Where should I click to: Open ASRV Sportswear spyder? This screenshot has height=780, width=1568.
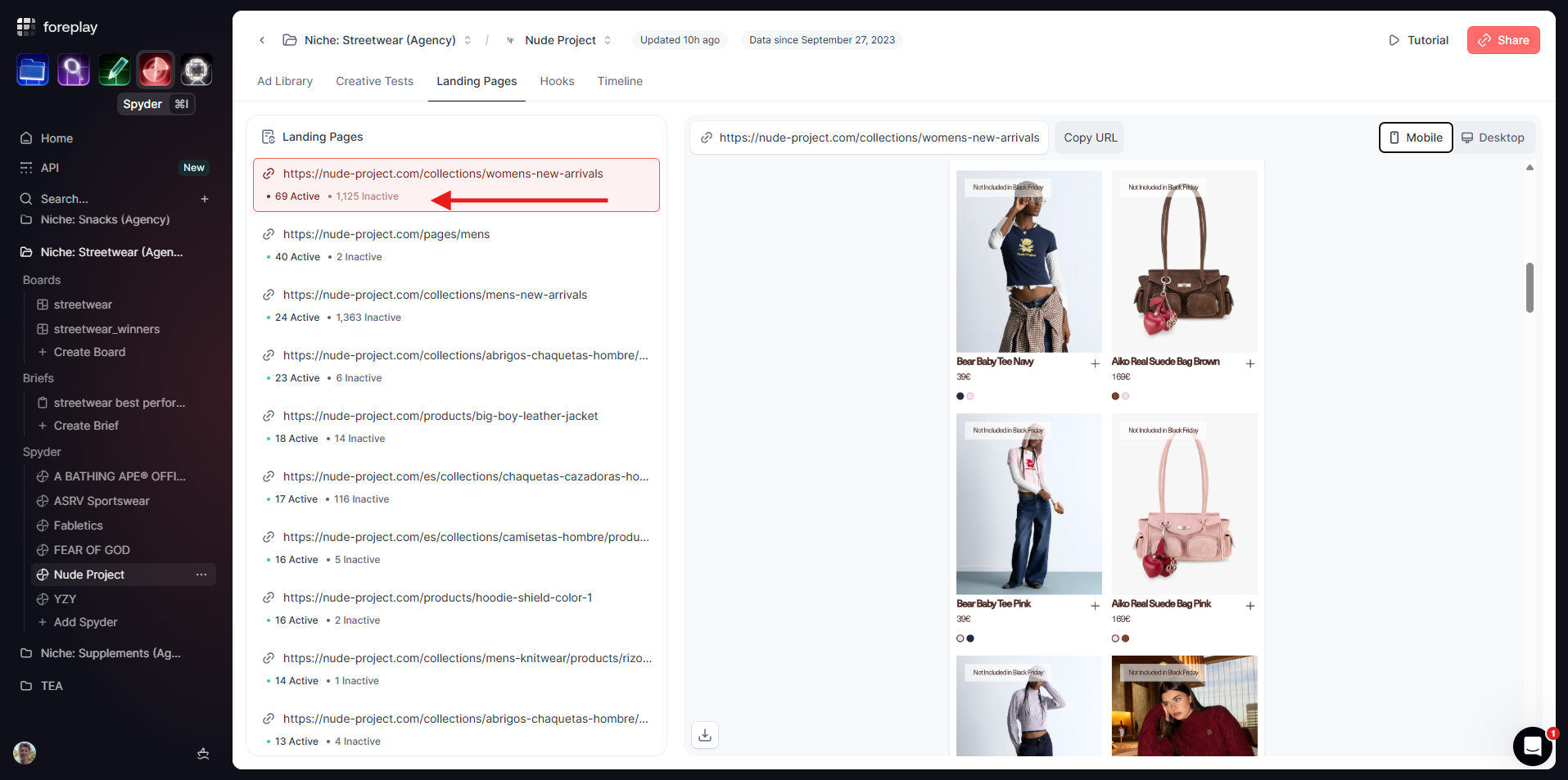coord(102,501)
